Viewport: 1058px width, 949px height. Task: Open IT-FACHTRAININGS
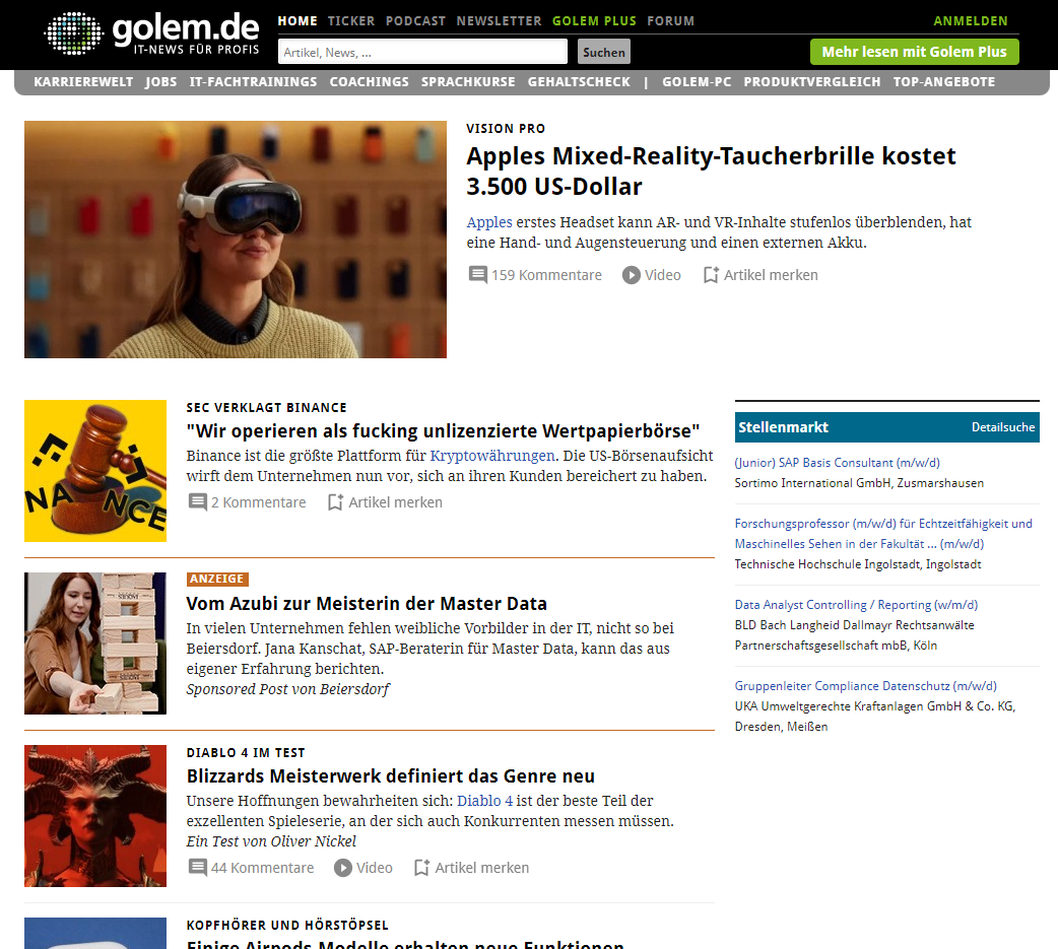tap(253, 82)
